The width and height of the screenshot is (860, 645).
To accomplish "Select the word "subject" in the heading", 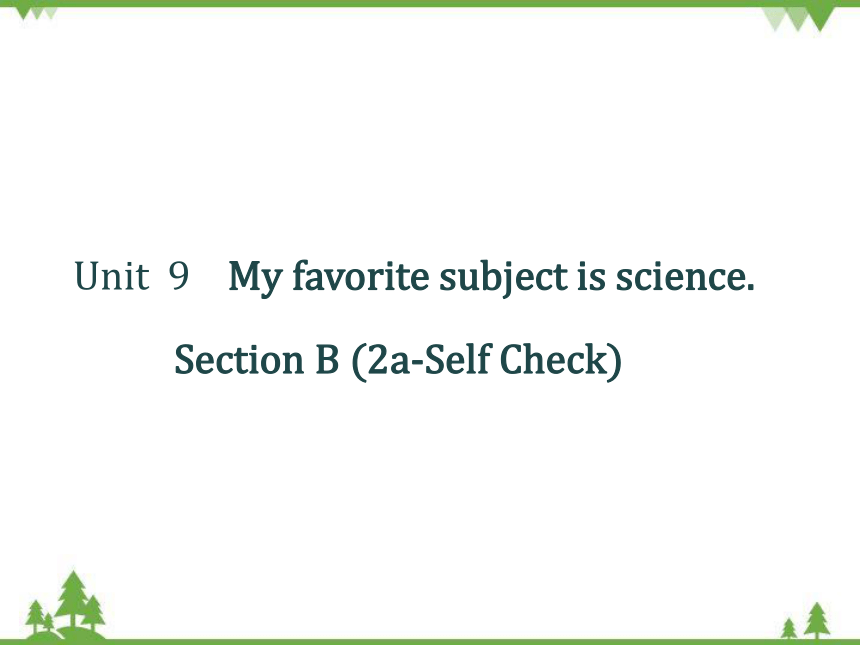I will 503,277.
